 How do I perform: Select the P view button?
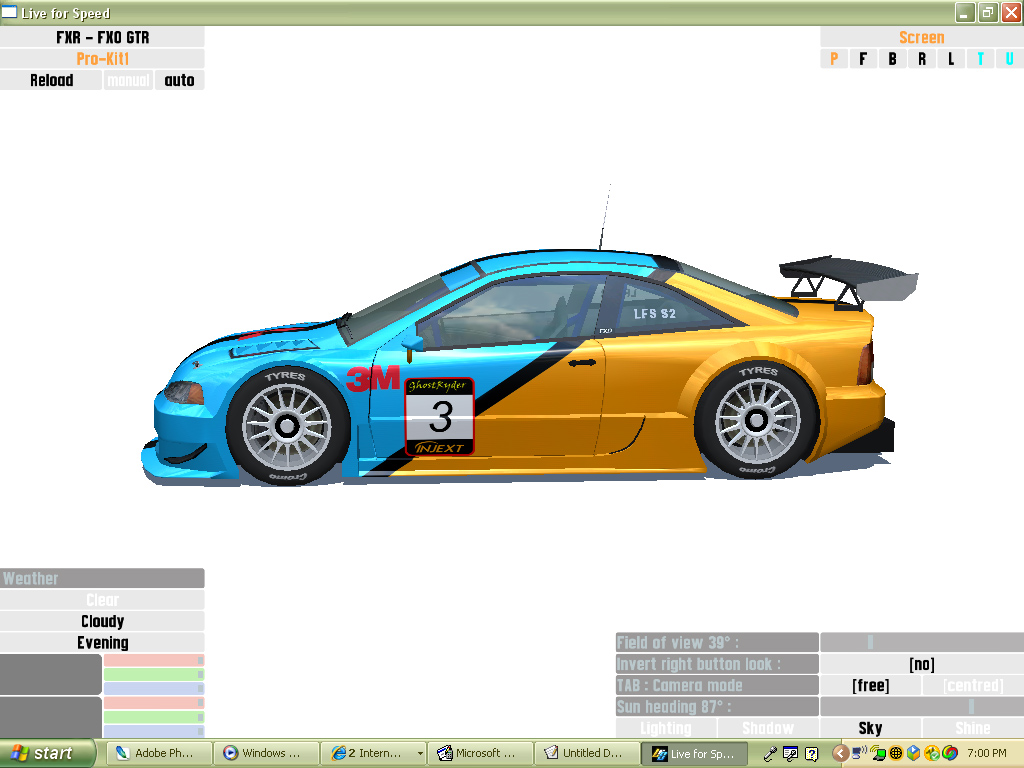[834, 59]
